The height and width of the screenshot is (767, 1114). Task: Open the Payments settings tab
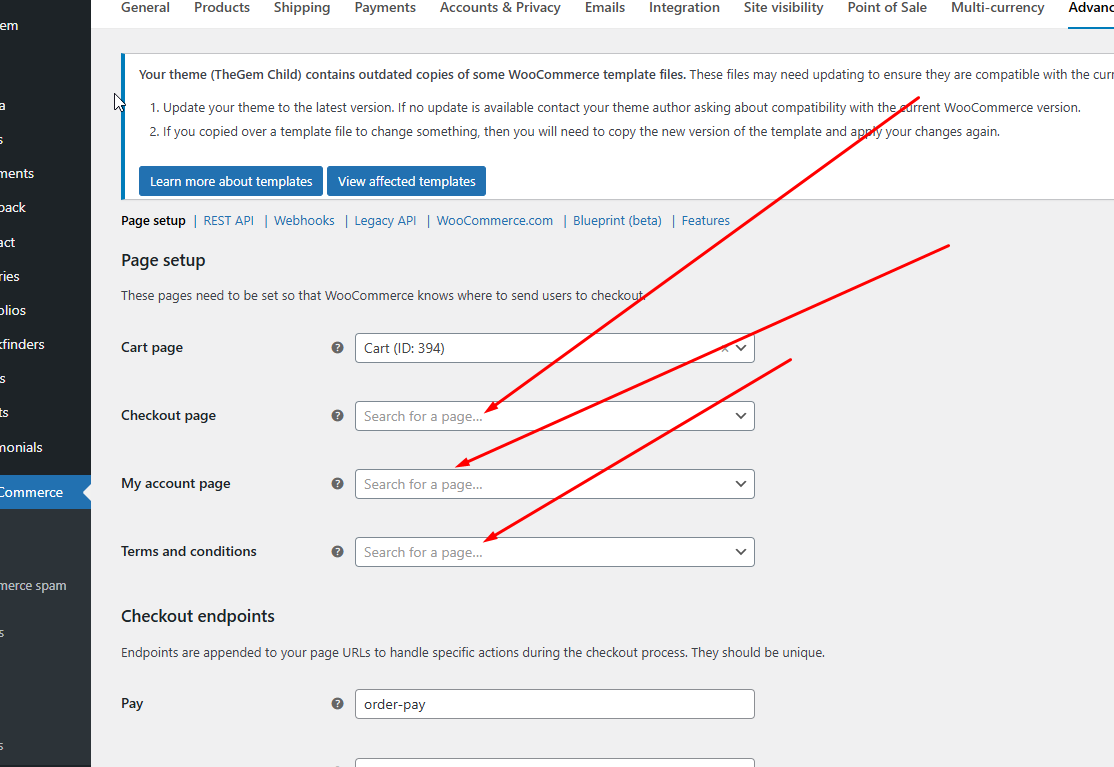point(385,8)
